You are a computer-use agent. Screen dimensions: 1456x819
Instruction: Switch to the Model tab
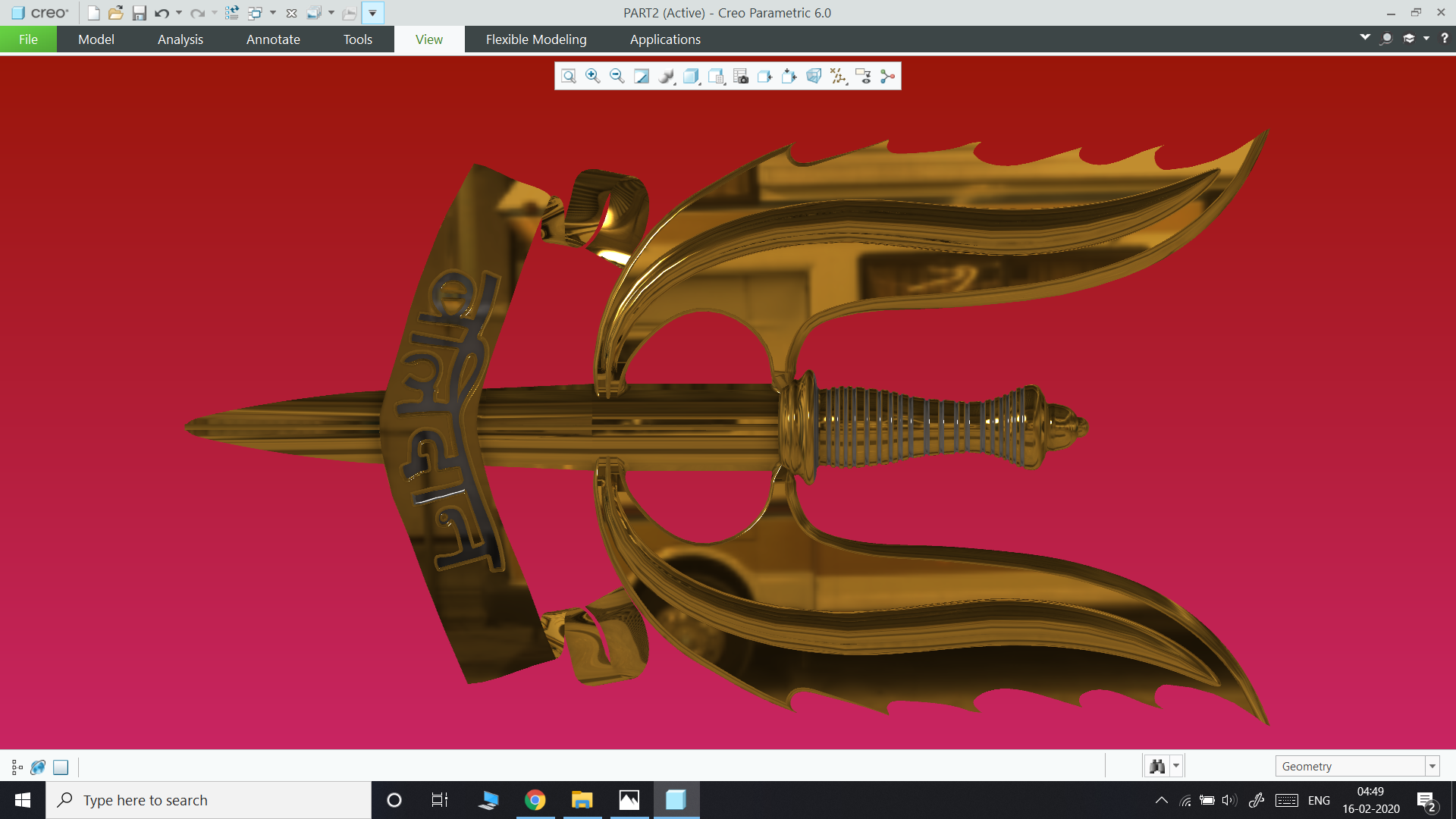tap(96, 39)
